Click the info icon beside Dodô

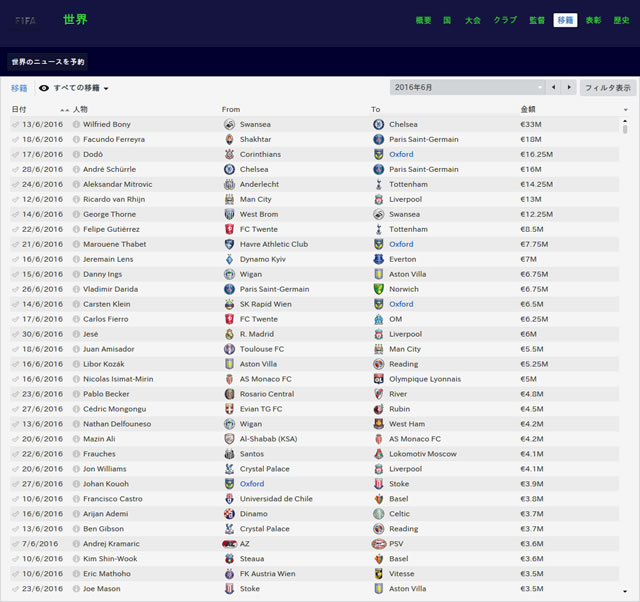(x=76, y=154)
